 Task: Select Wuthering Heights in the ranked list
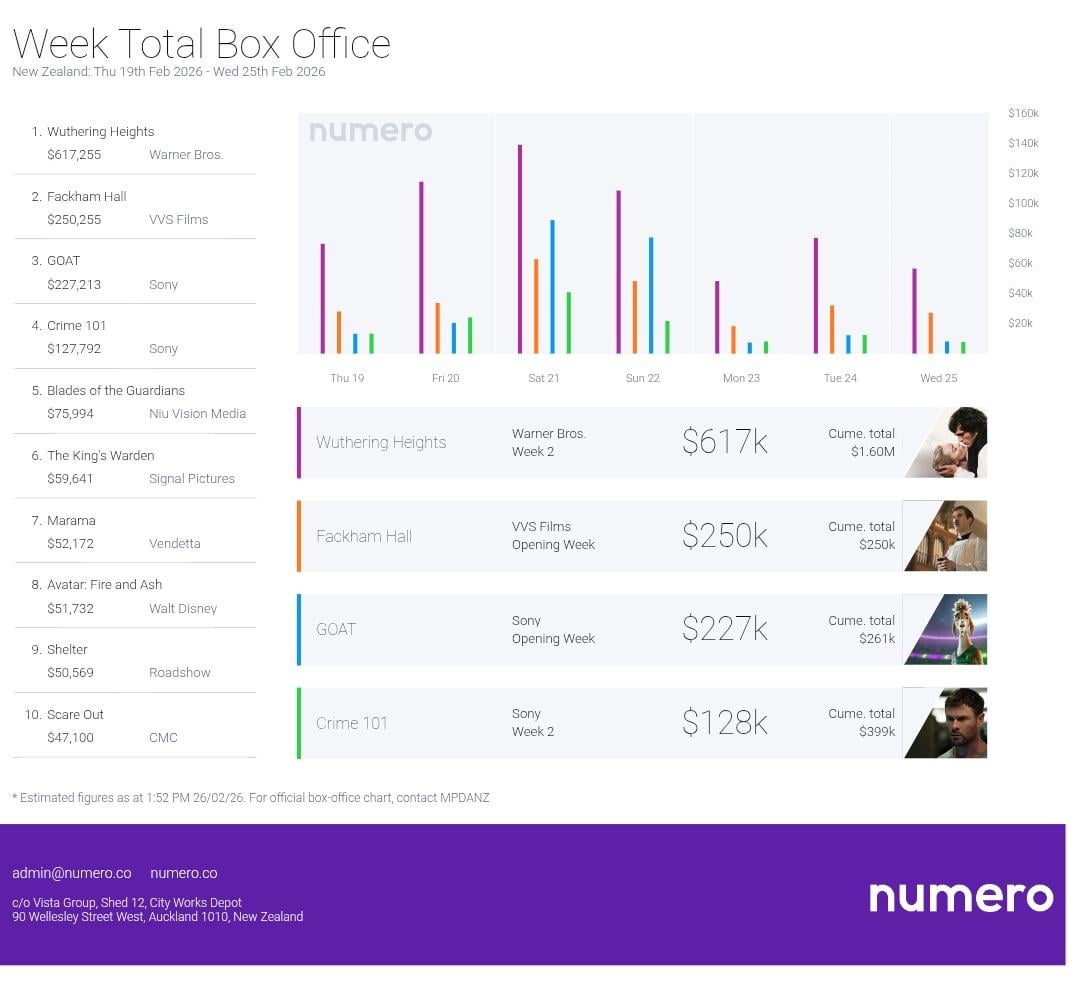(x=100, y=132)
